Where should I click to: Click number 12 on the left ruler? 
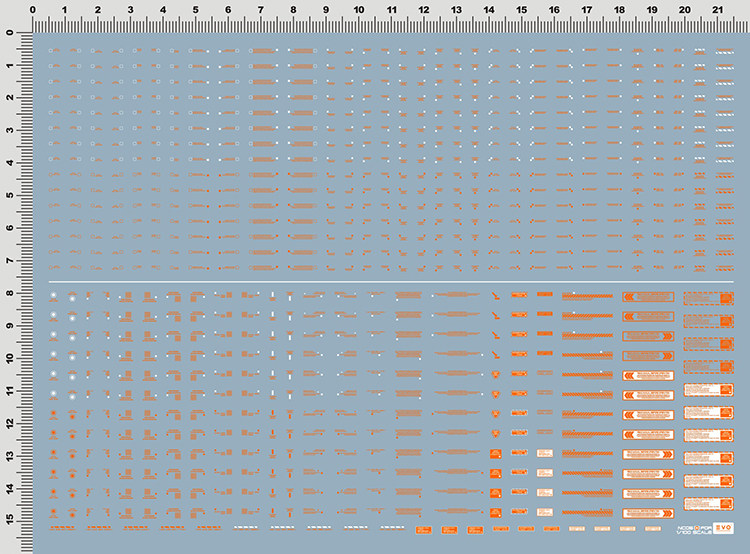(10, 423)
